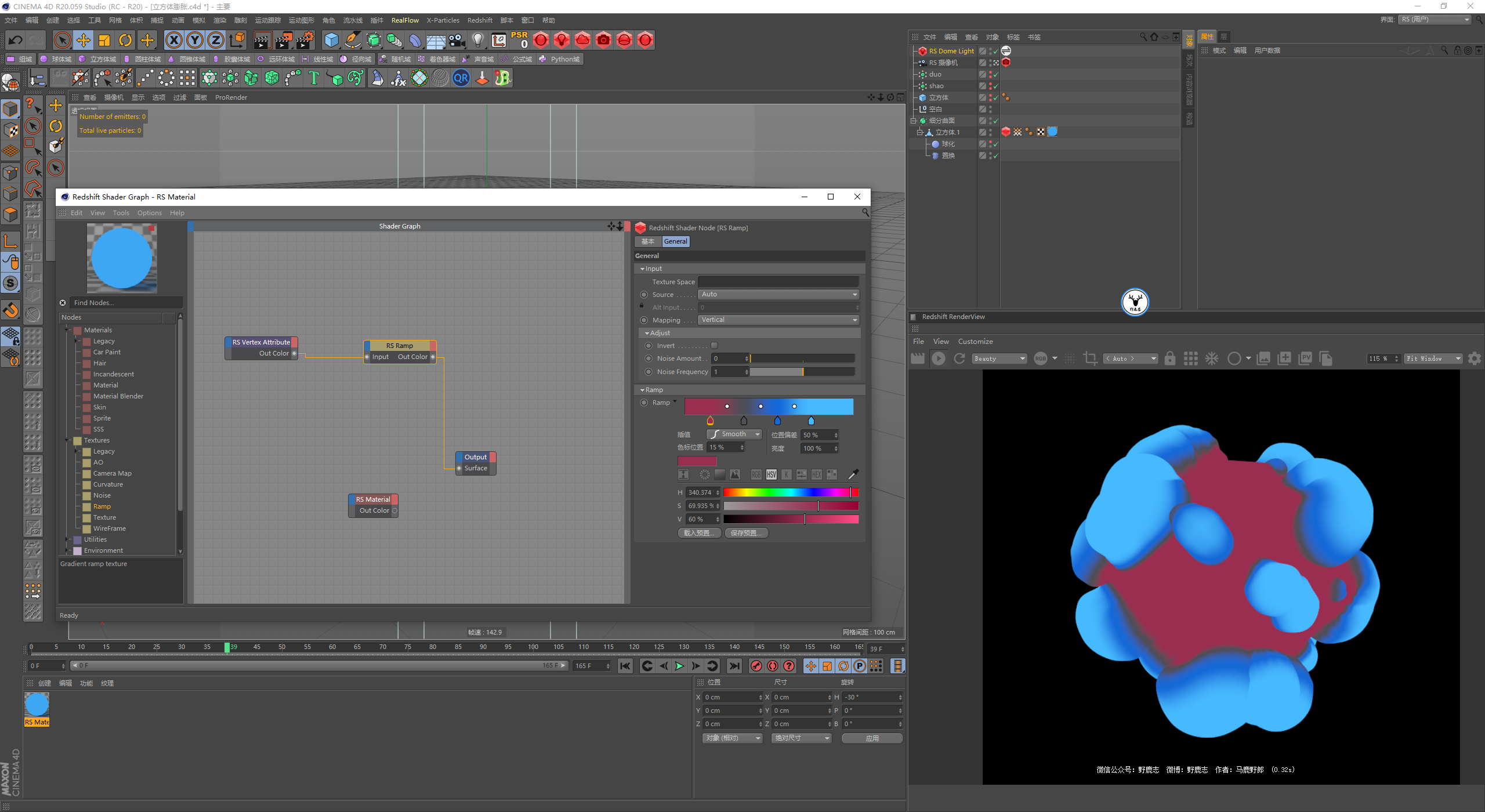The width and height of the screenshot is (1485, 812).
Task: Open Tools menu in Shader Graph window
Action: click(x=121, y=213)
